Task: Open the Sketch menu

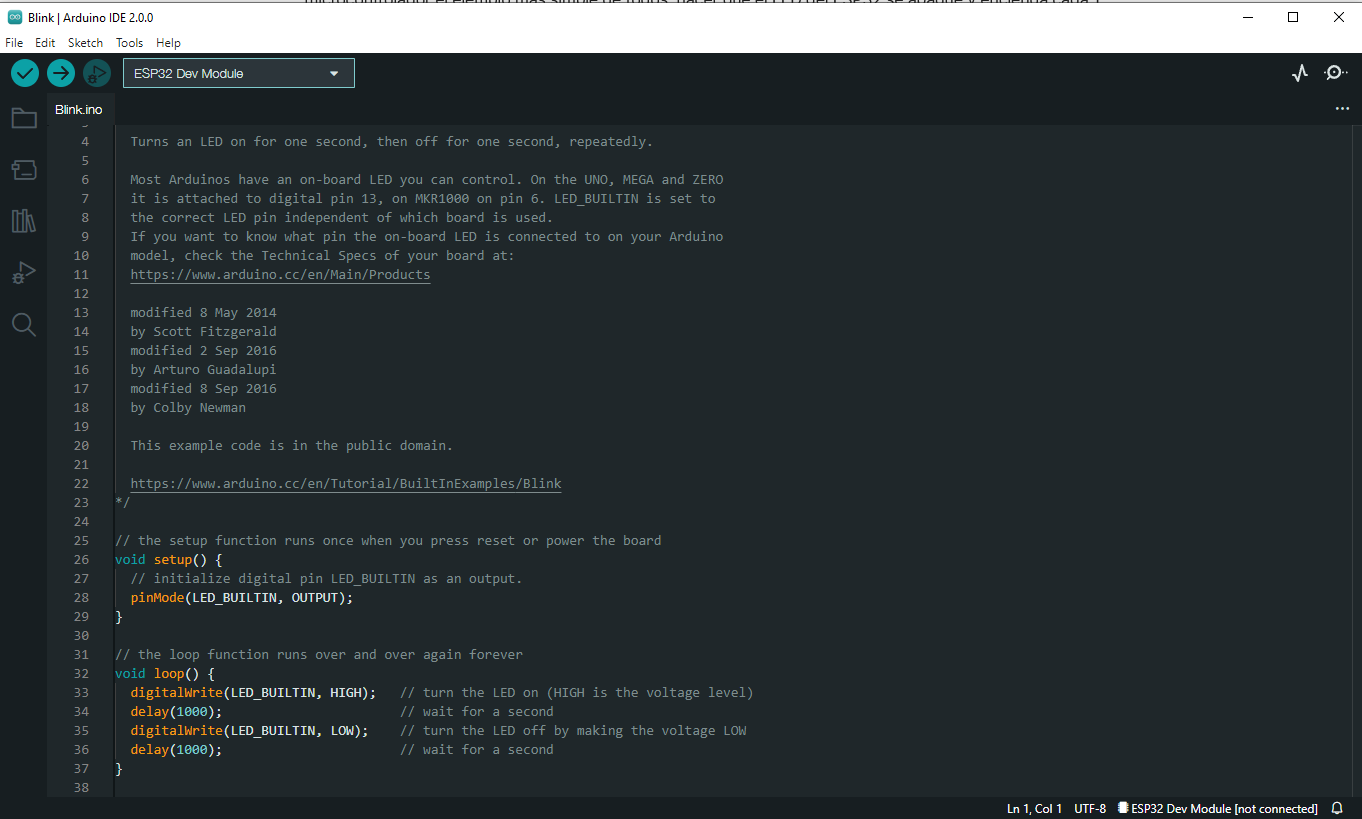Action: pos(85,43)
